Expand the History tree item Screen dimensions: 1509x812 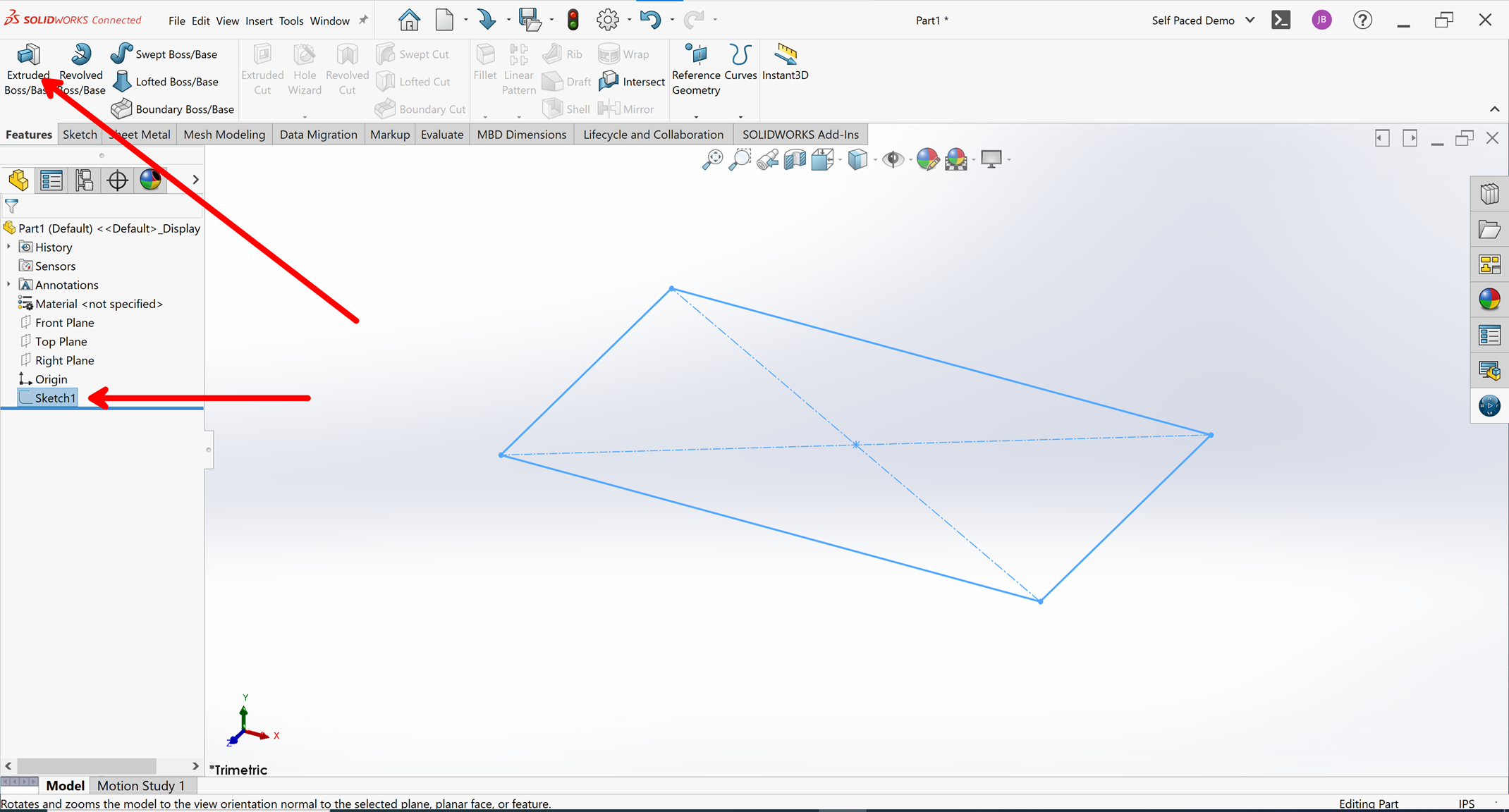pyautogui.click(x=8, y=246)
